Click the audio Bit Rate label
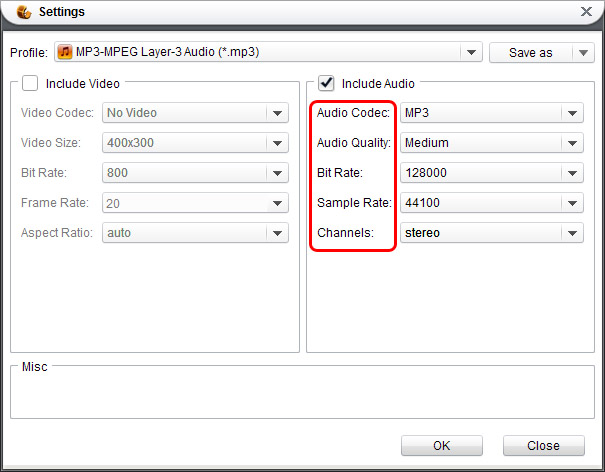Screen dimensions: 605x472 coord(340,173)
